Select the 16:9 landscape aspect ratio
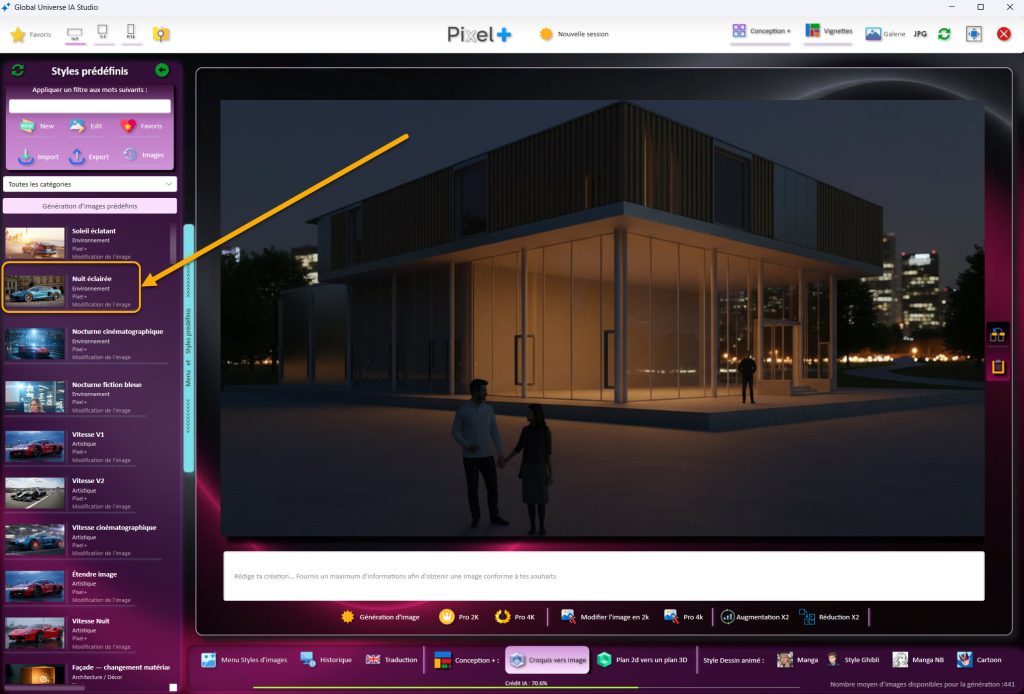The width and height of the screenshot is (1024, 694). [73, 34]
